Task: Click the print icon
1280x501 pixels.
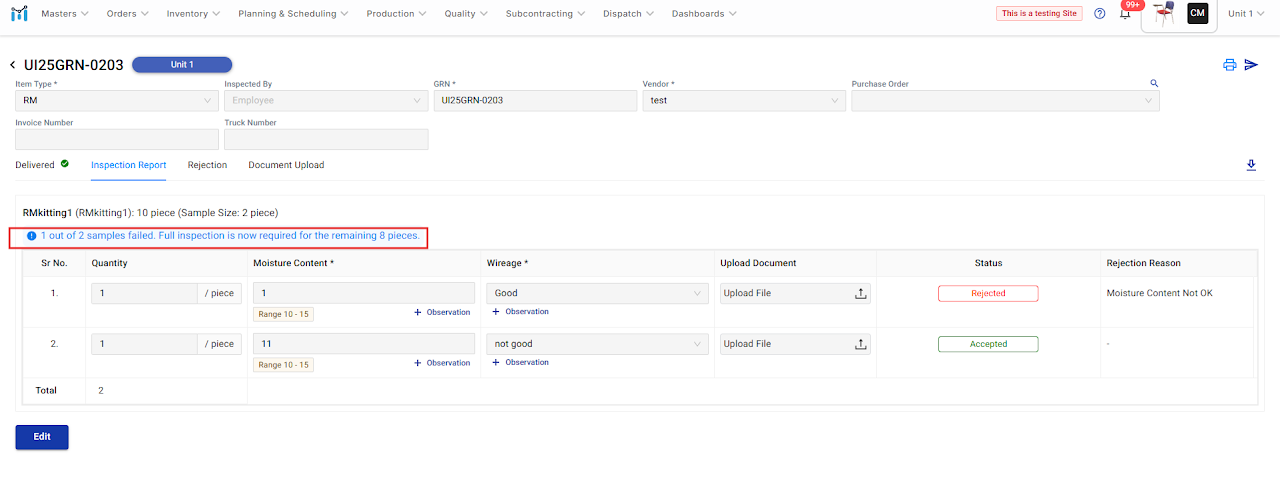Action: pos(1229,65)
